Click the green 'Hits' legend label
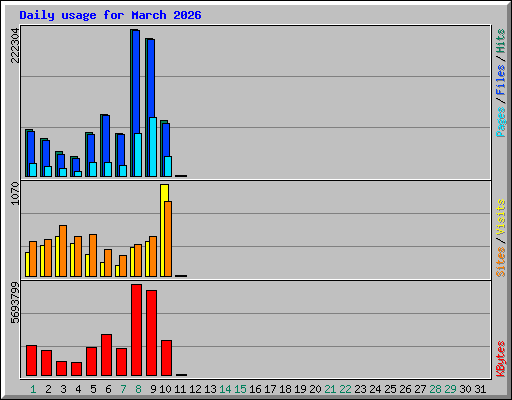Viewport: 512px width, 400px height. point(501,41)
